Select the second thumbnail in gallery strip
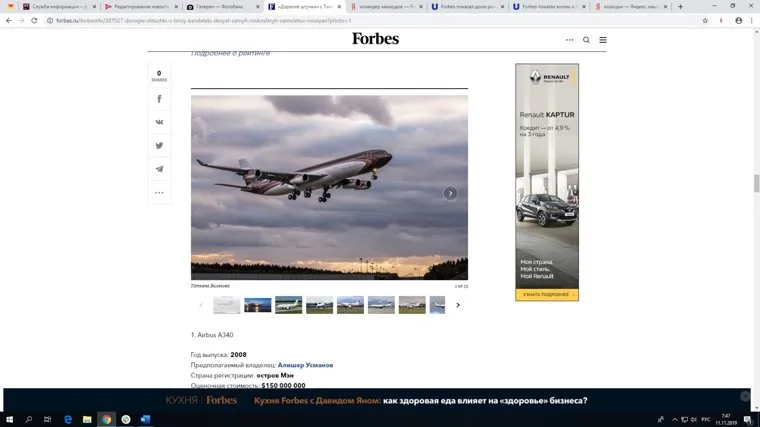The image size is (760, 427). click(257, 305)
